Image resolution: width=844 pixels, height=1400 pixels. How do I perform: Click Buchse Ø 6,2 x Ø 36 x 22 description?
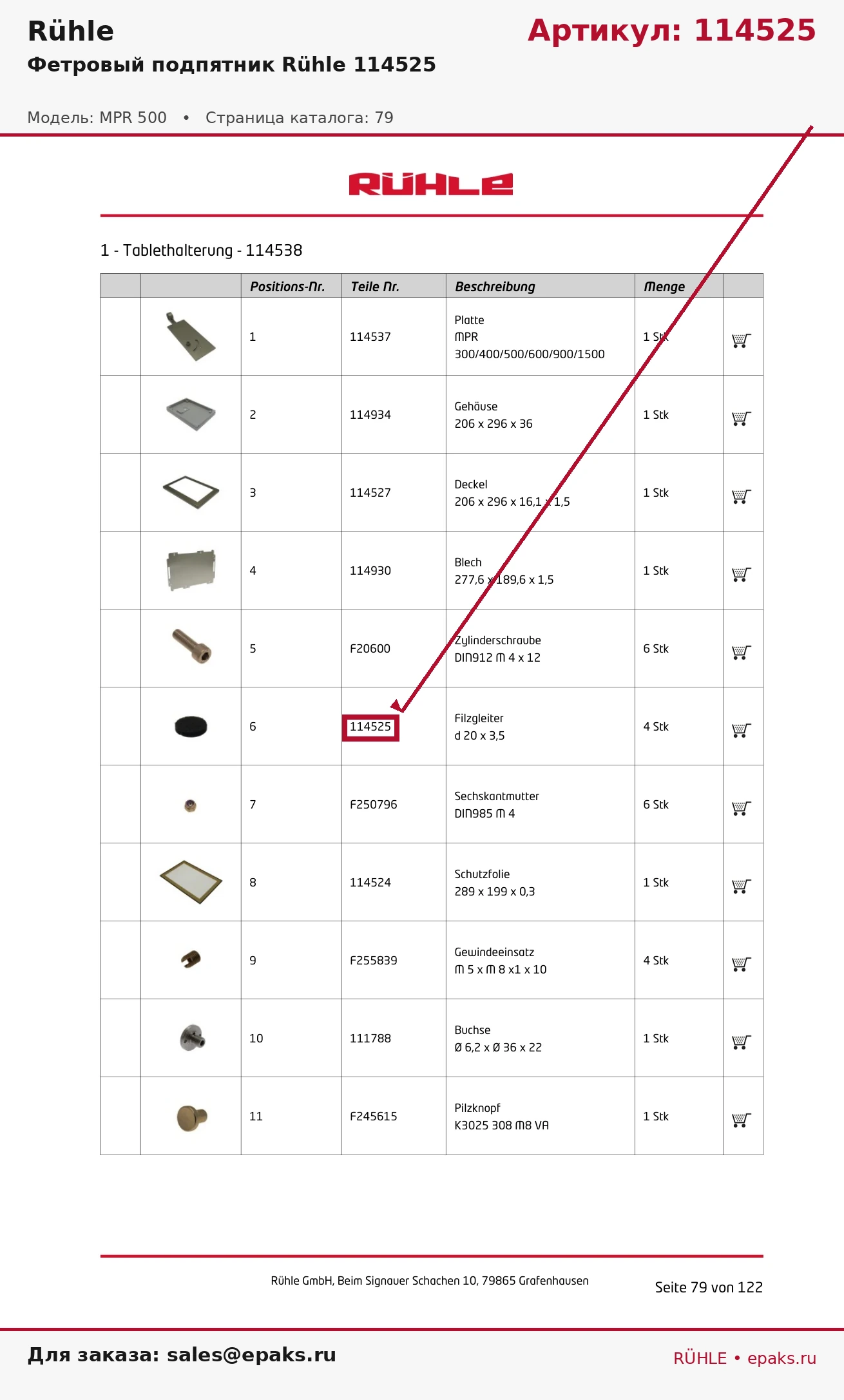[x=498, y=1039]
